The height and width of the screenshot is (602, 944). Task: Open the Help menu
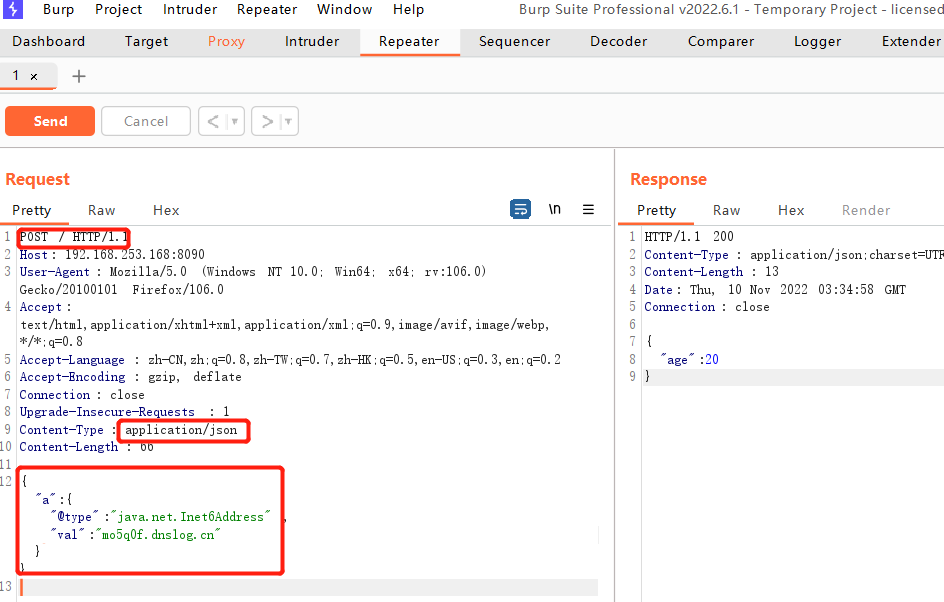click(408, 10)
